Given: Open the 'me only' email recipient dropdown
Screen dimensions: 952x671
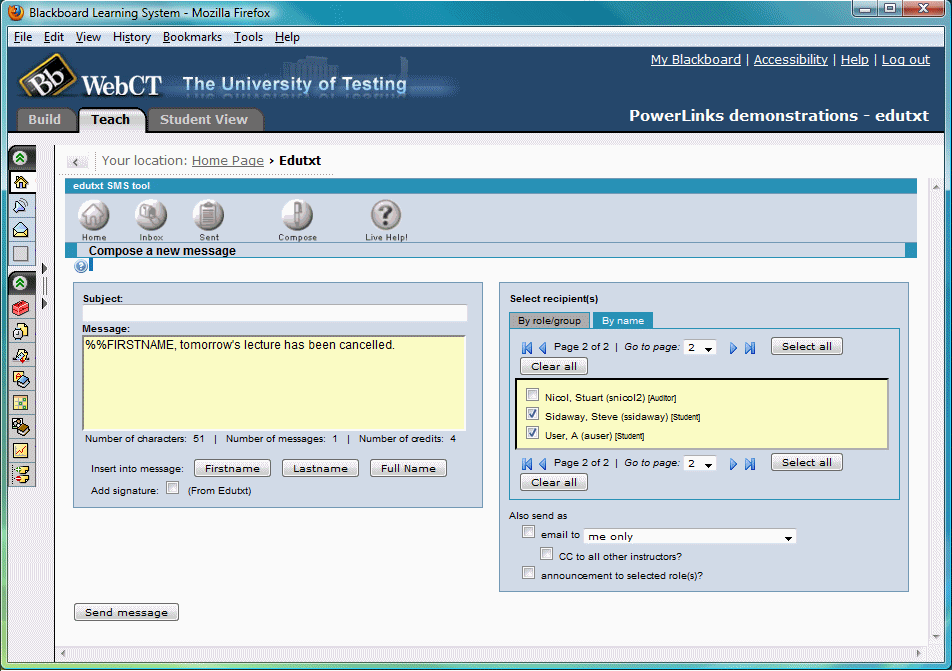Looking at the screenshot, I should [x=689, y=535].
